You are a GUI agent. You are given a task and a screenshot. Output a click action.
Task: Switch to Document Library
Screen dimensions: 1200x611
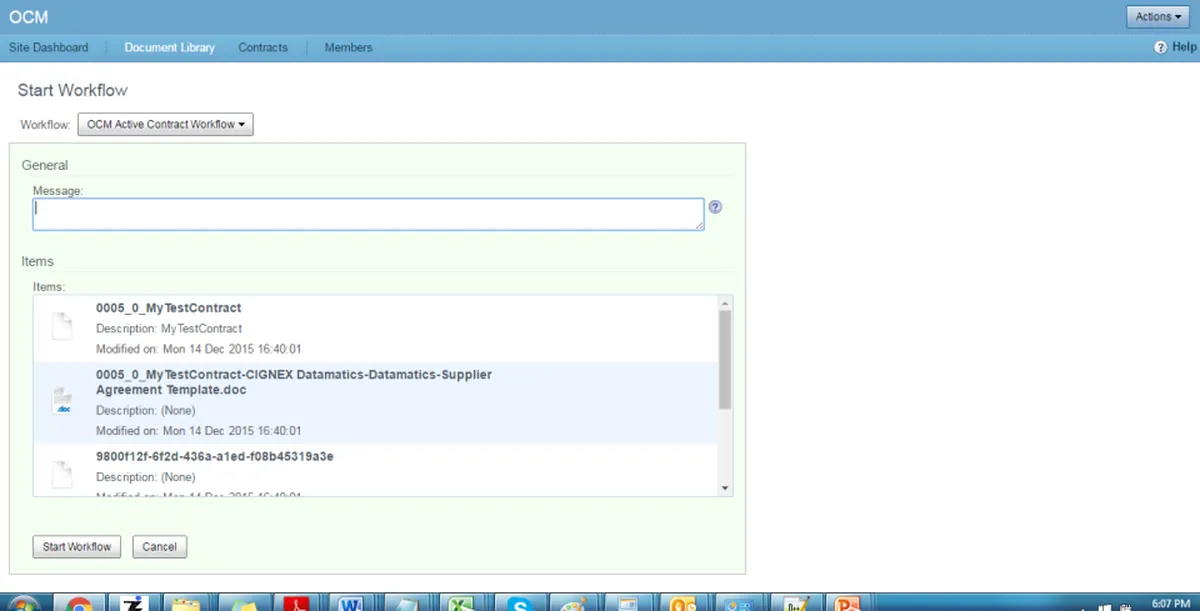(x=169, y=47)
